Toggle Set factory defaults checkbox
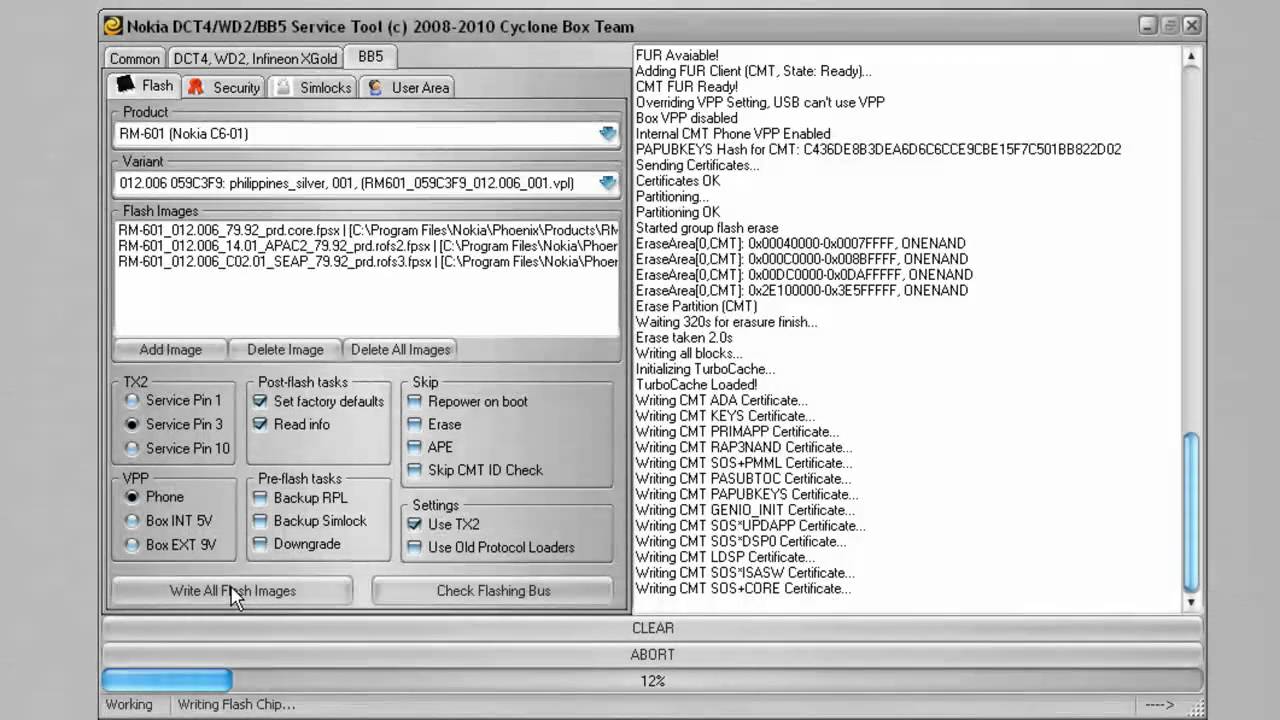The image size is (1280, 720). coord(260,401)
